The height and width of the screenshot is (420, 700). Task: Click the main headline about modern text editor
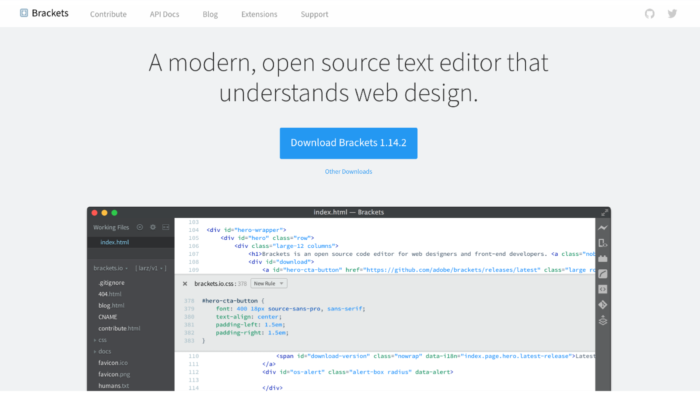[349, 78]
